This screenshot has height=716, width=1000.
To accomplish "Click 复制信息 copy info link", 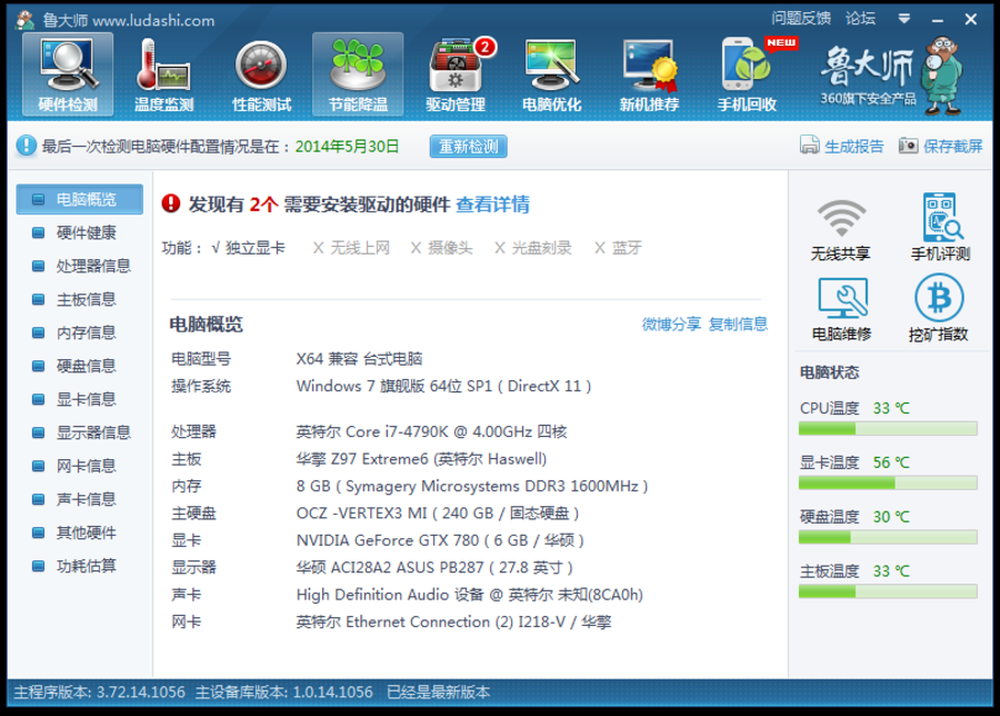I will click(x=738, y=324).
